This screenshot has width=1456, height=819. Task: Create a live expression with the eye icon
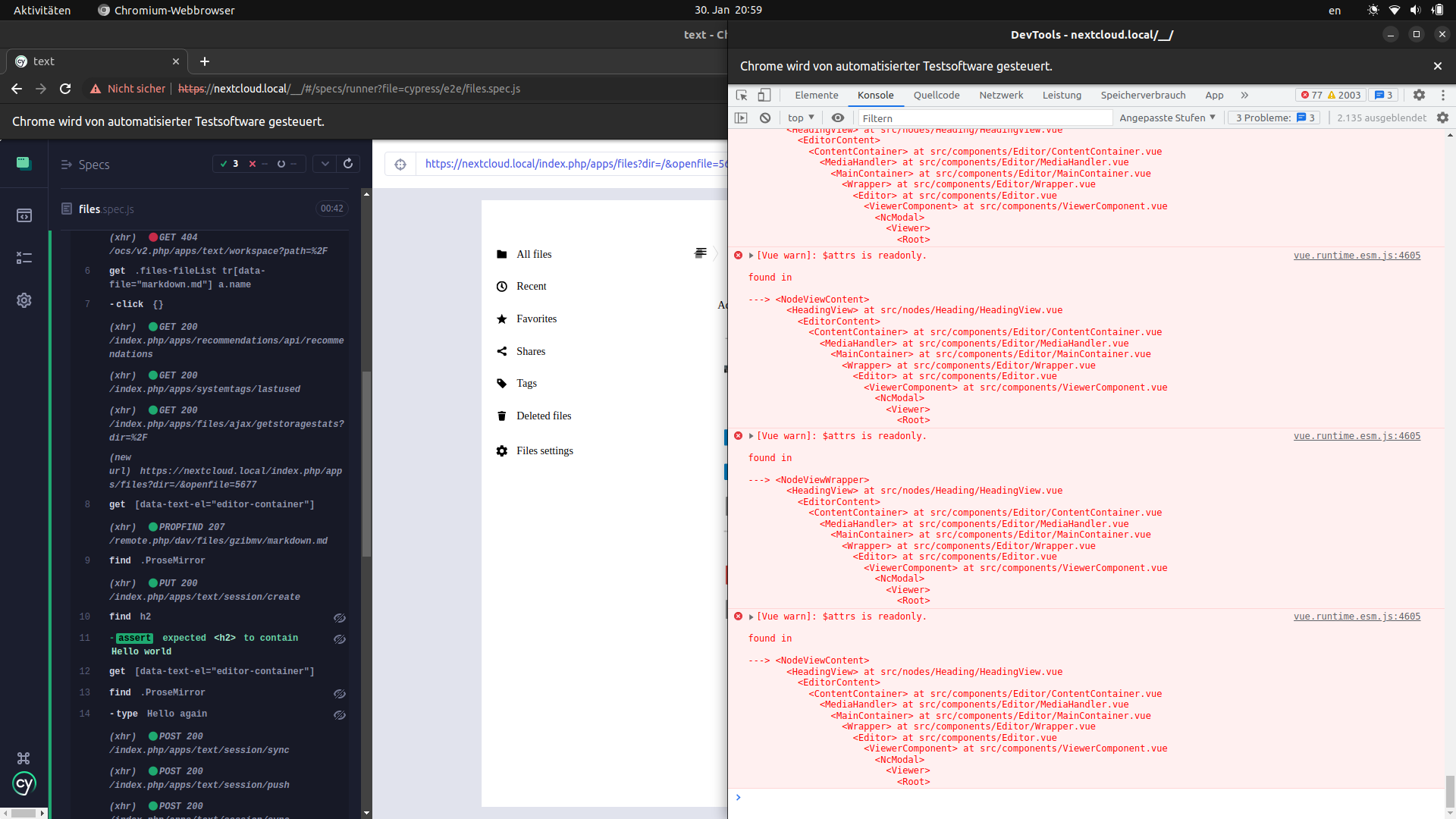click(x=838, y=118)
